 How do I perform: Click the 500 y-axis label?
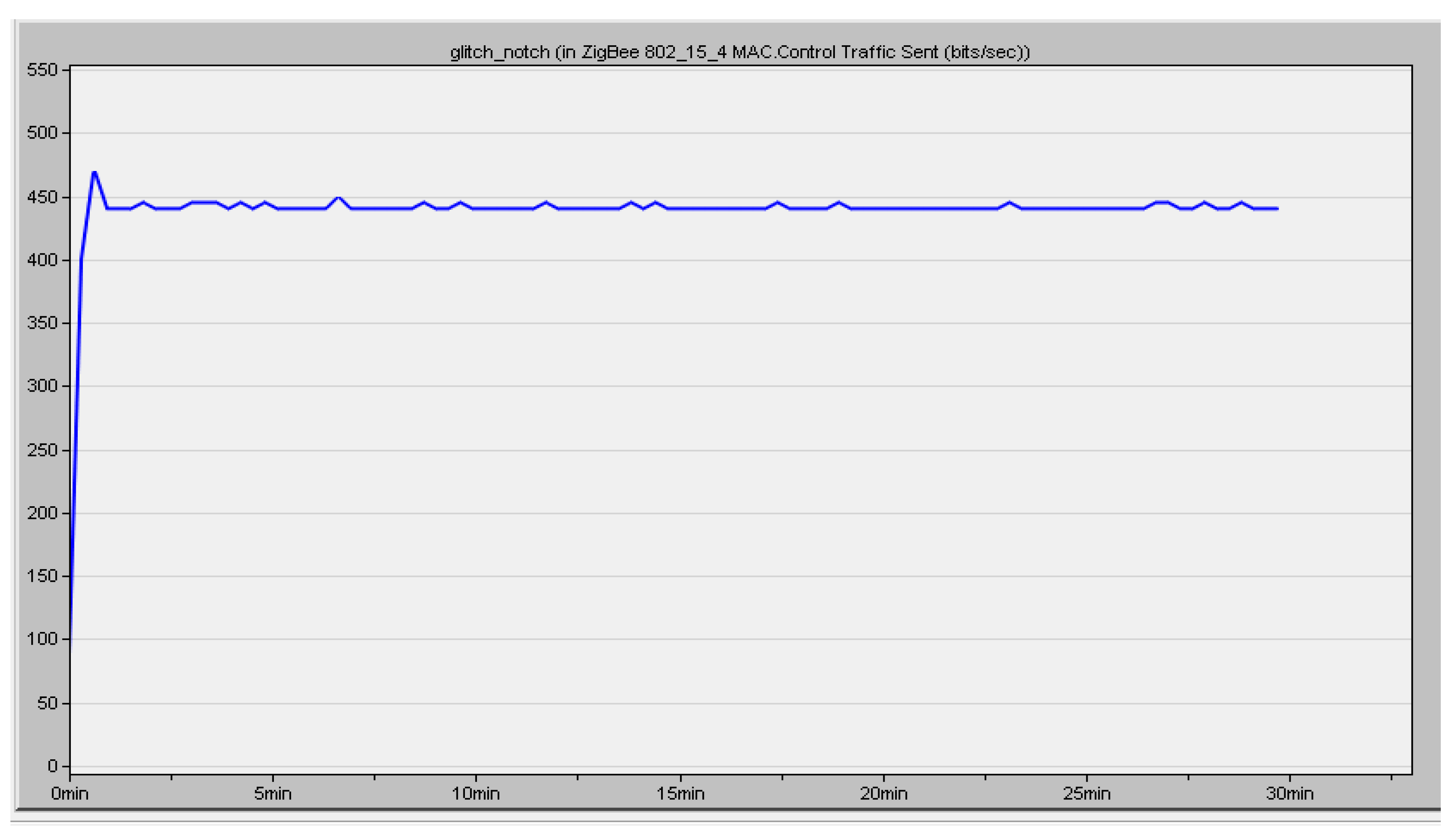(42, 133)
